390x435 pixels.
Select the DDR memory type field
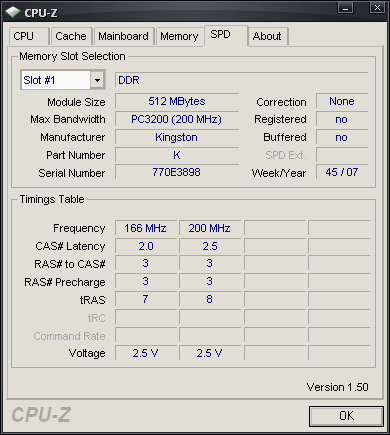[242, 80]
